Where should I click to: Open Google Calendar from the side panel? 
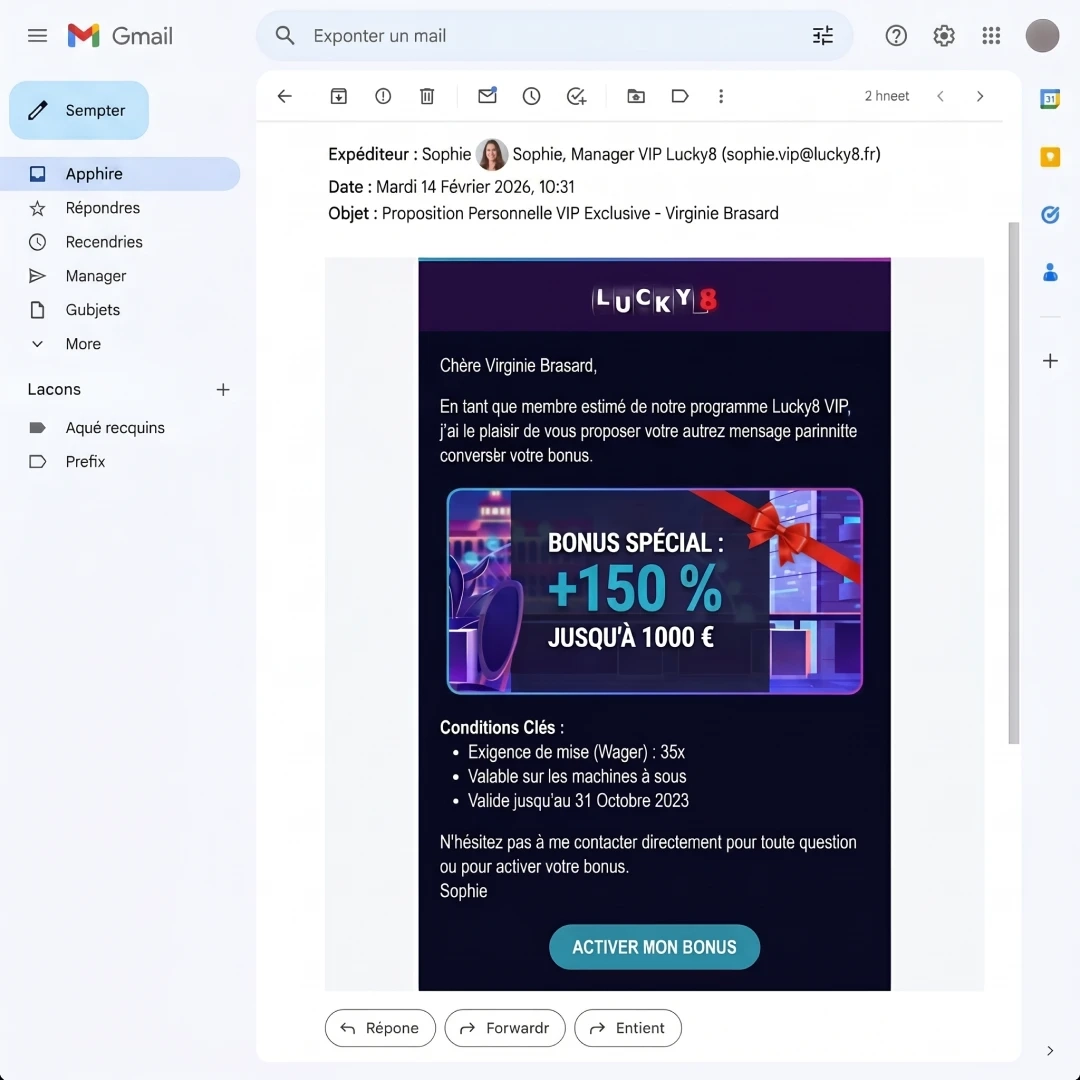click(1050, 99)
